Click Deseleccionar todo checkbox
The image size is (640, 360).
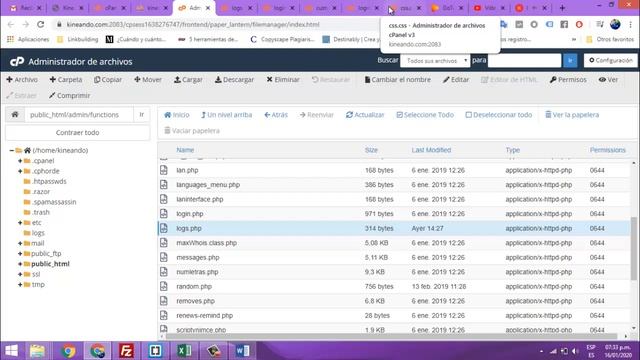pyautogui.click(x=499, y=115)
